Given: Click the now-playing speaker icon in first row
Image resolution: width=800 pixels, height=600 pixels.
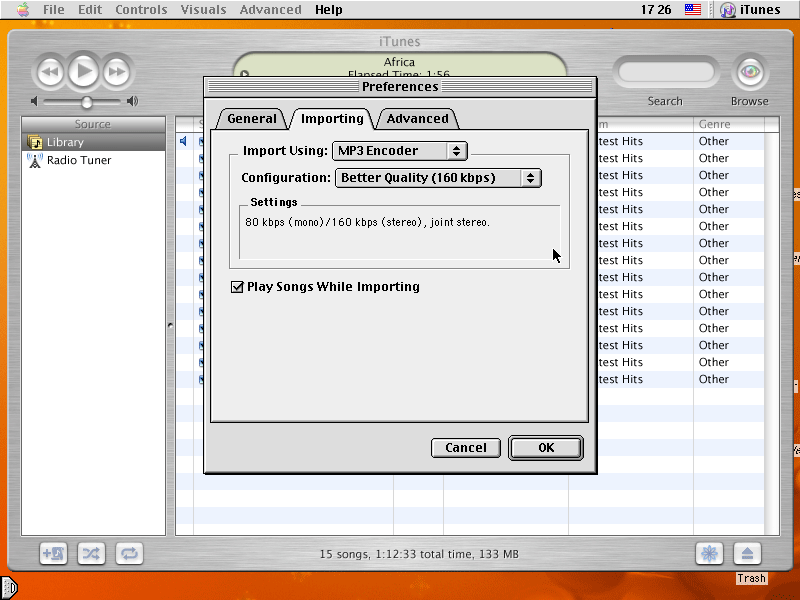Looking at the screenshot, I should click(x=184, y=141).
